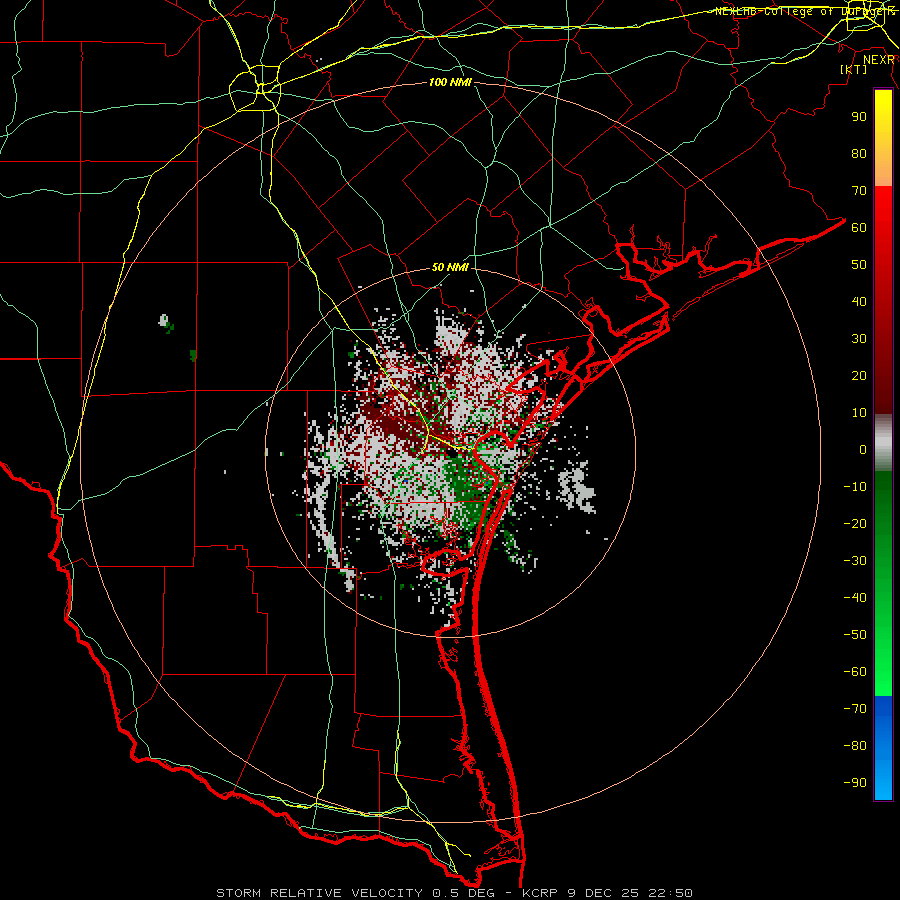This screenshot has width=900, height=900.
Task: Click the 50 NMI range ring label
Action: pyautogui.click(x=450, y=267)
